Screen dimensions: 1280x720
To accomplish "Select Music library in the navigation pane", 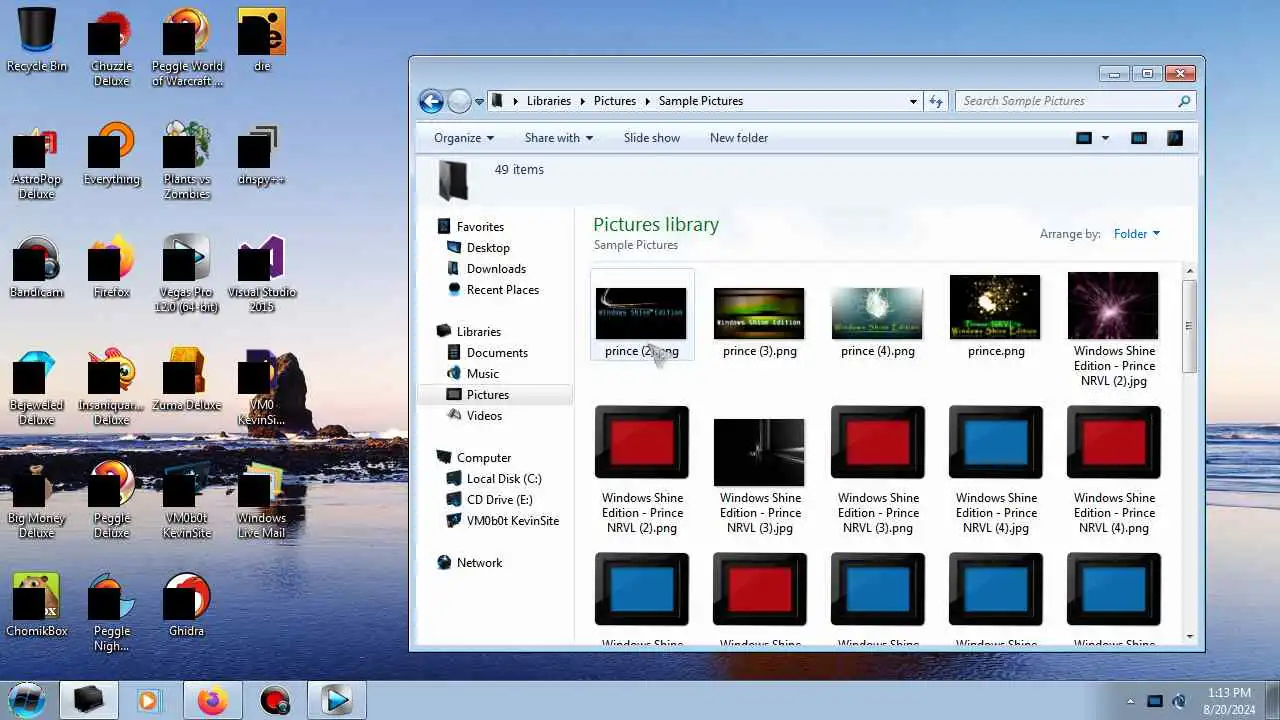I will point(483,374).
